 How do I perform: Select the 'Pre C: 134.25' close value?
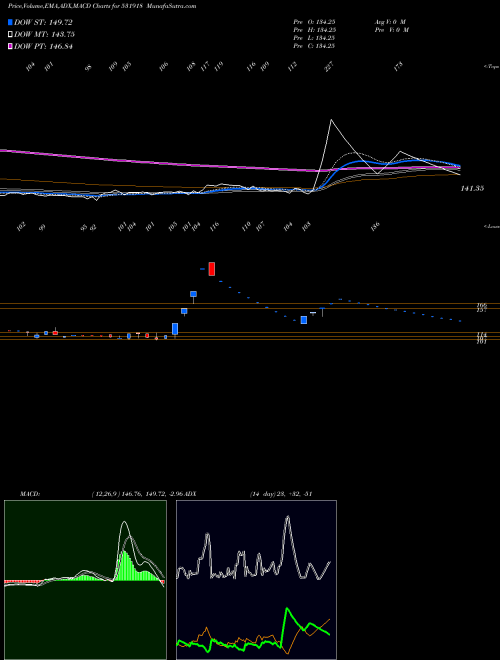click(314, 46)
